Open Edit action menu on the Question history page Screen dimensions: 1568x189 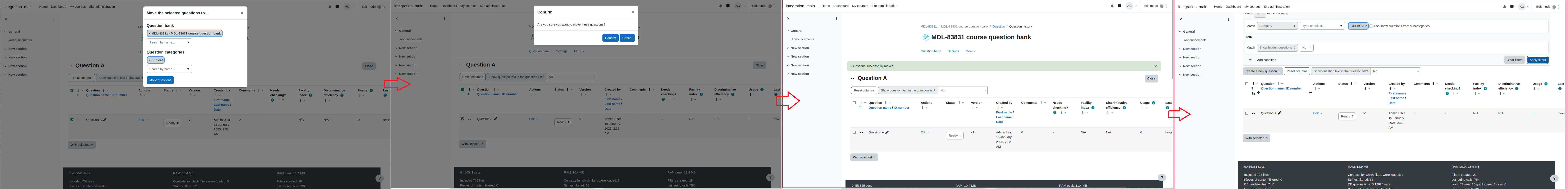[925, 133]
